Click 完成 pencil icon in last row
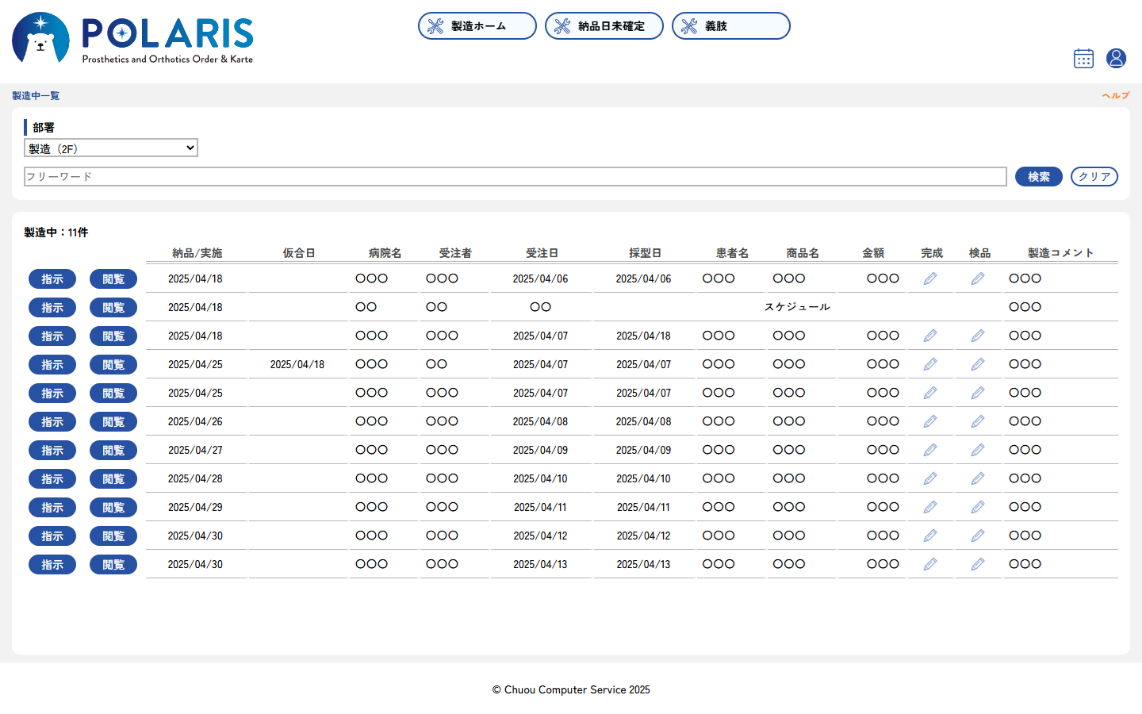Viewport: 1142px width, 714px height. pyautogui.click(x=930, y=564)
